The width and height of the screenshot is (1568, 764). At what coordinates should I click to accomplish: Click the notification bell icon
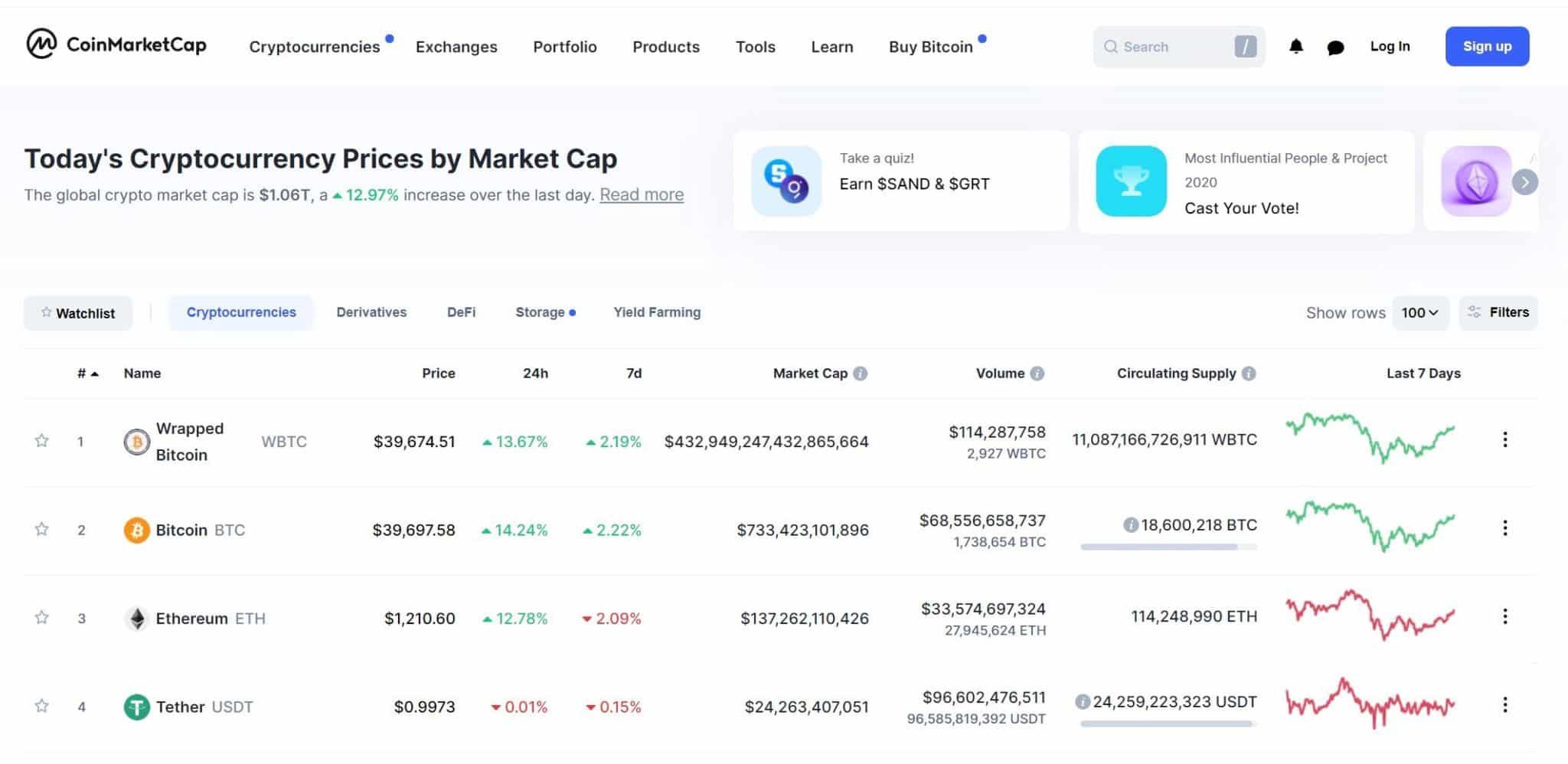(1295, 47)
